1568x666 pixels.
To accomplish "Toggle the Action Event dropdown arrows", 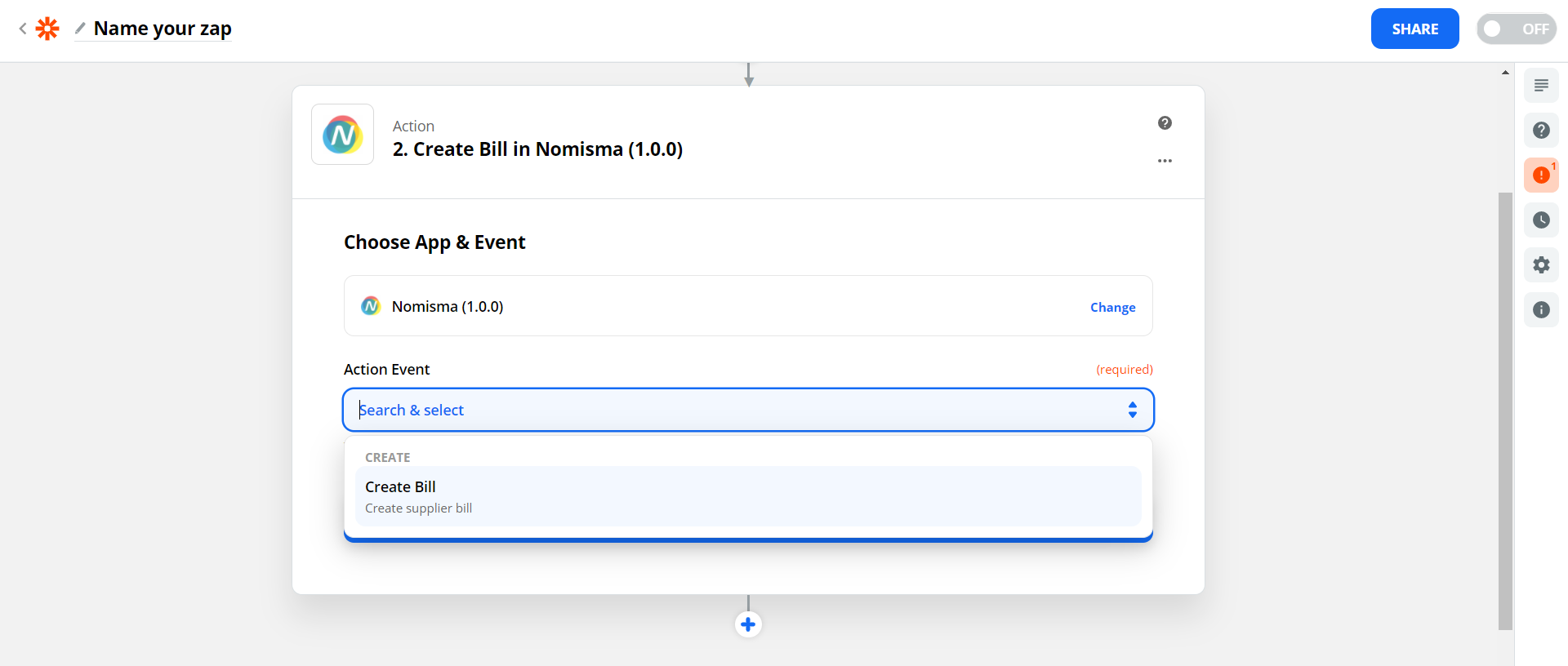I will point(1132,410).
